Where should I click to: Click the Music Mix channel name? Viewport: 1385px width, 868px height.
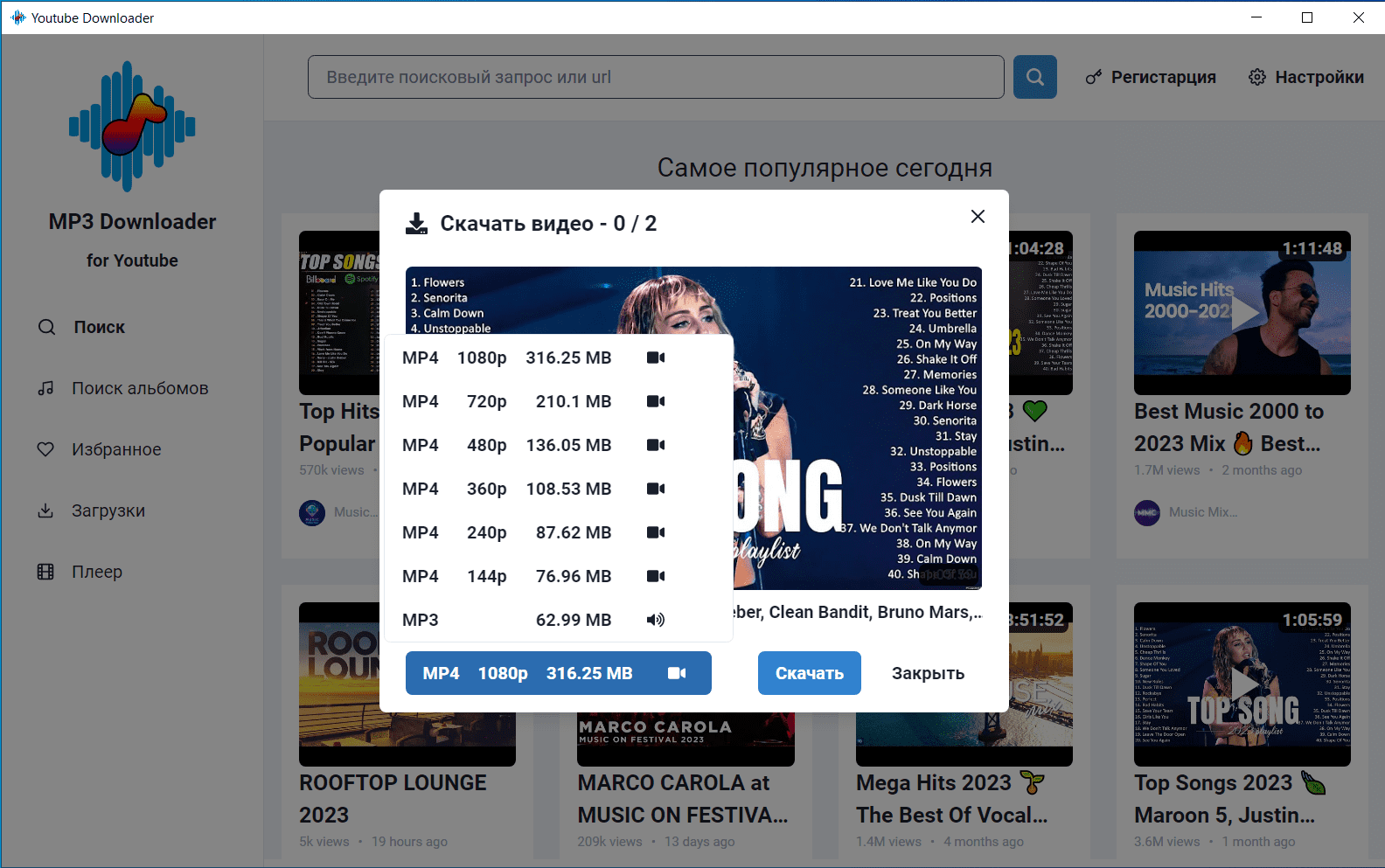(x=1203, y=512)
